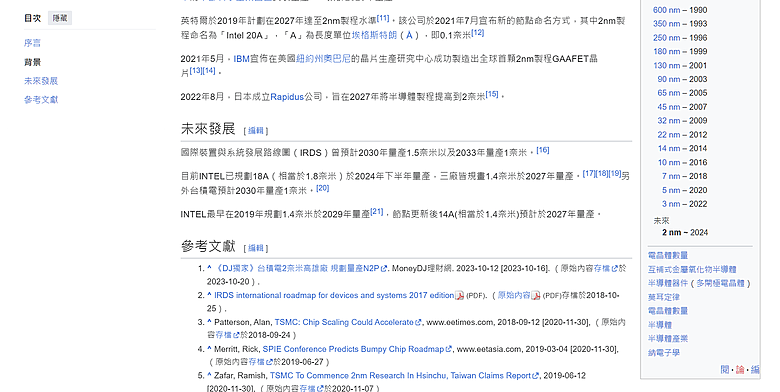Open reference 1 MoneyDJ 台積電2奈米 article
The height and width of the screenshot is (392, 780).
click(x=297, y=268)
